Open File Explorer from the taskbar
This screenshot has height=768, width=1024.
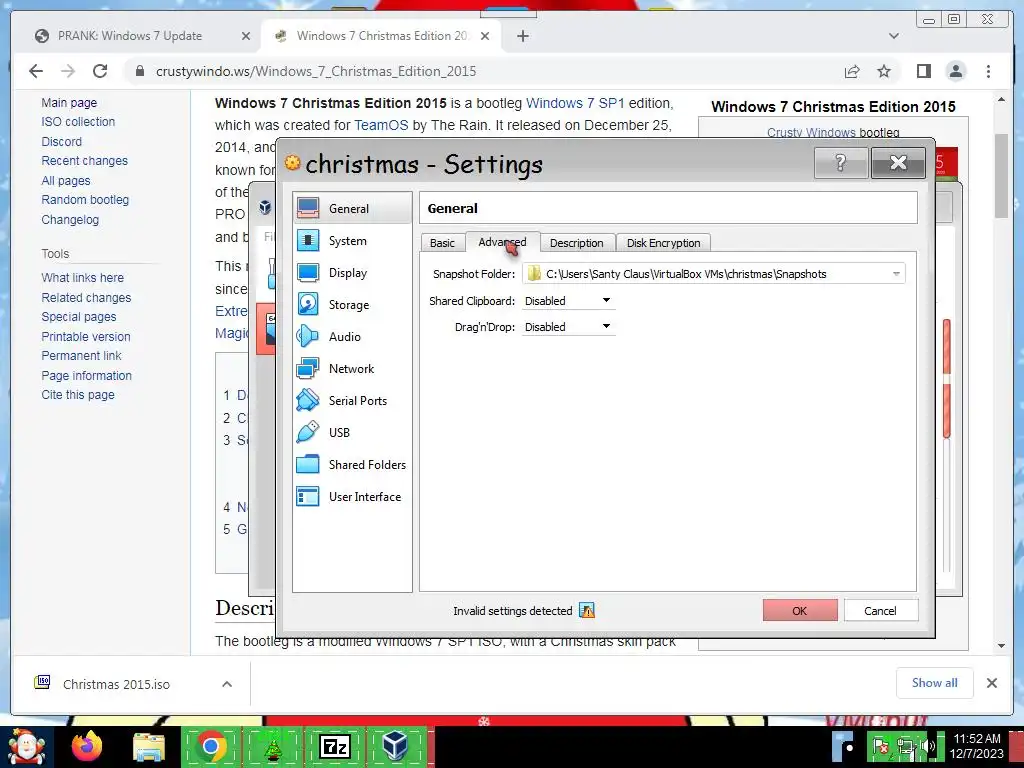pyautogui.click(x=149, y=746)
